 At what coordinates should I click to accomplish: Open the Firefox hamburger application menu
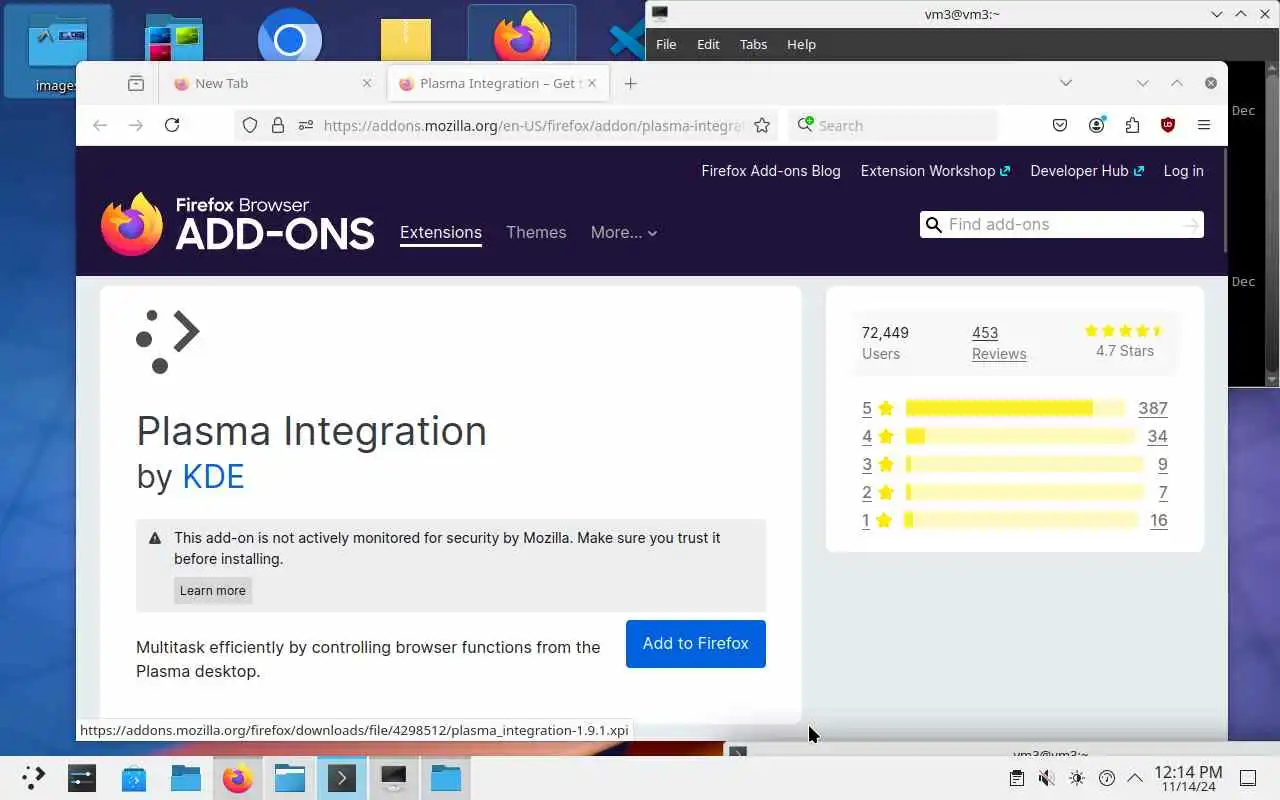click(1204, 125)
